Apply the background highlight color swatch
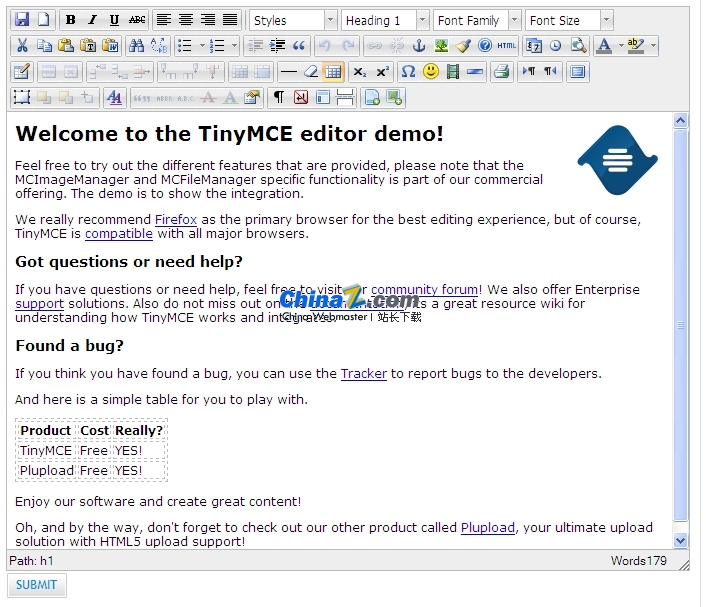Image resolution: width=706 pixels, height=607 pixels. (635, 45)
